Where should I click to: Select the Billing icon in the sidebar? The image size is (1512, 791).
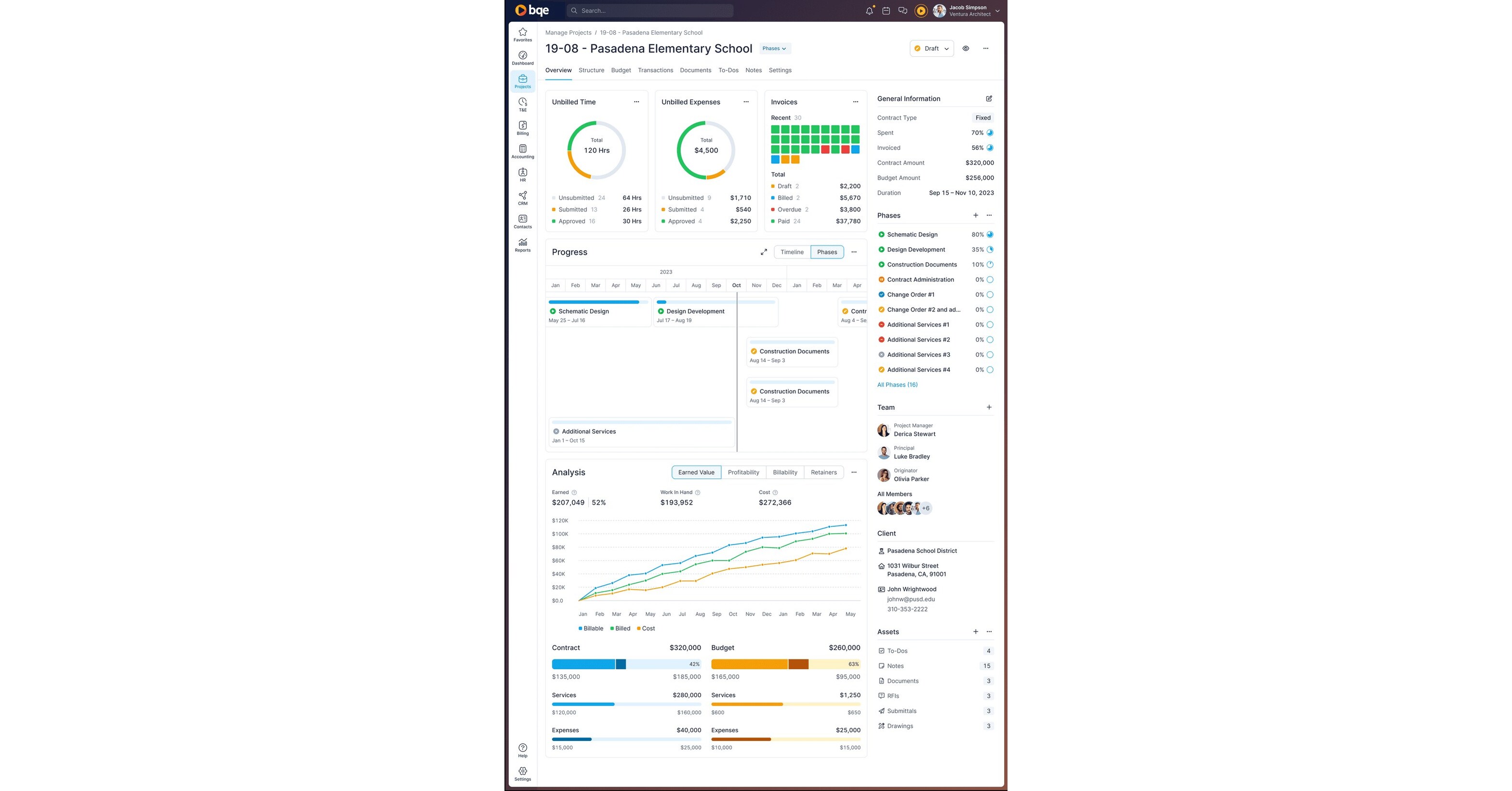pyautogui.click(x=522, y=129)
